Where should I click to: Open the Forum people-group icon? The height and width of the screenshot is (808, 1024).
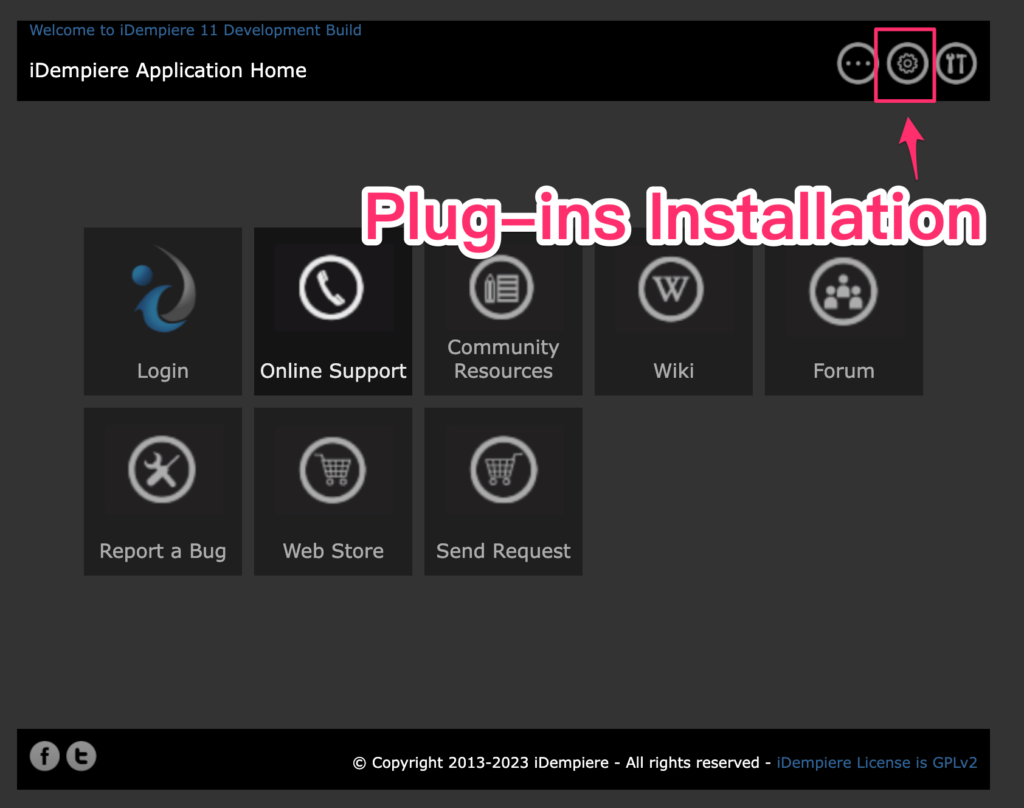843,293
